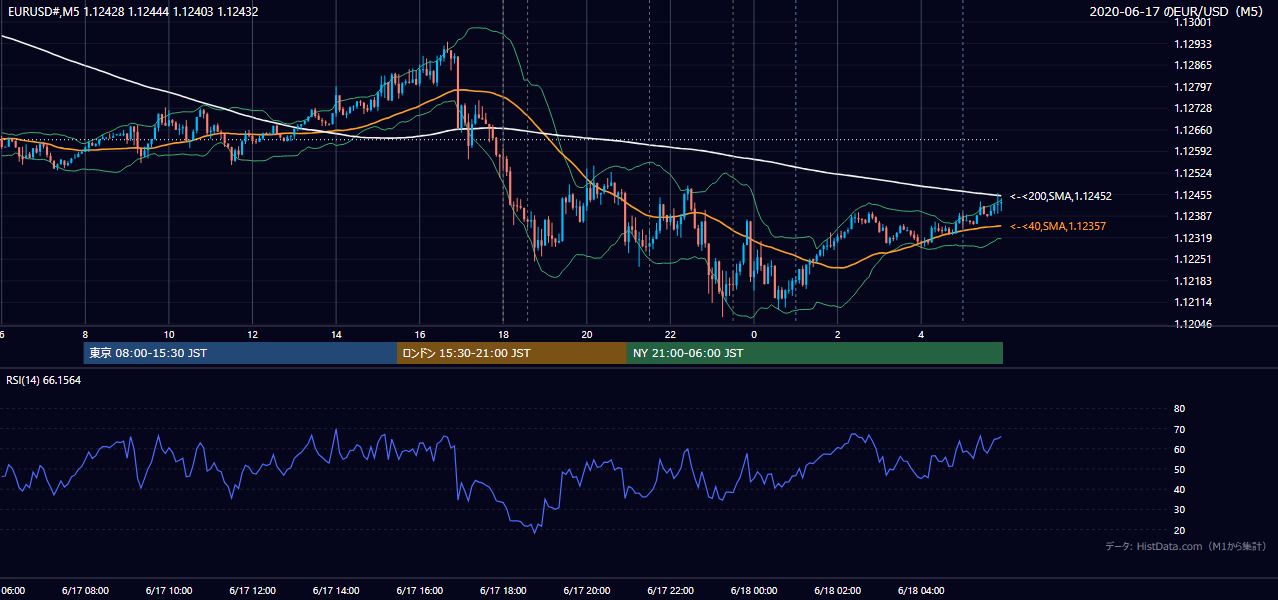Click price axis value 1.12319
Viewport: 1278px width, 600px height.
pyautogui.click(x=1192, y=238)
